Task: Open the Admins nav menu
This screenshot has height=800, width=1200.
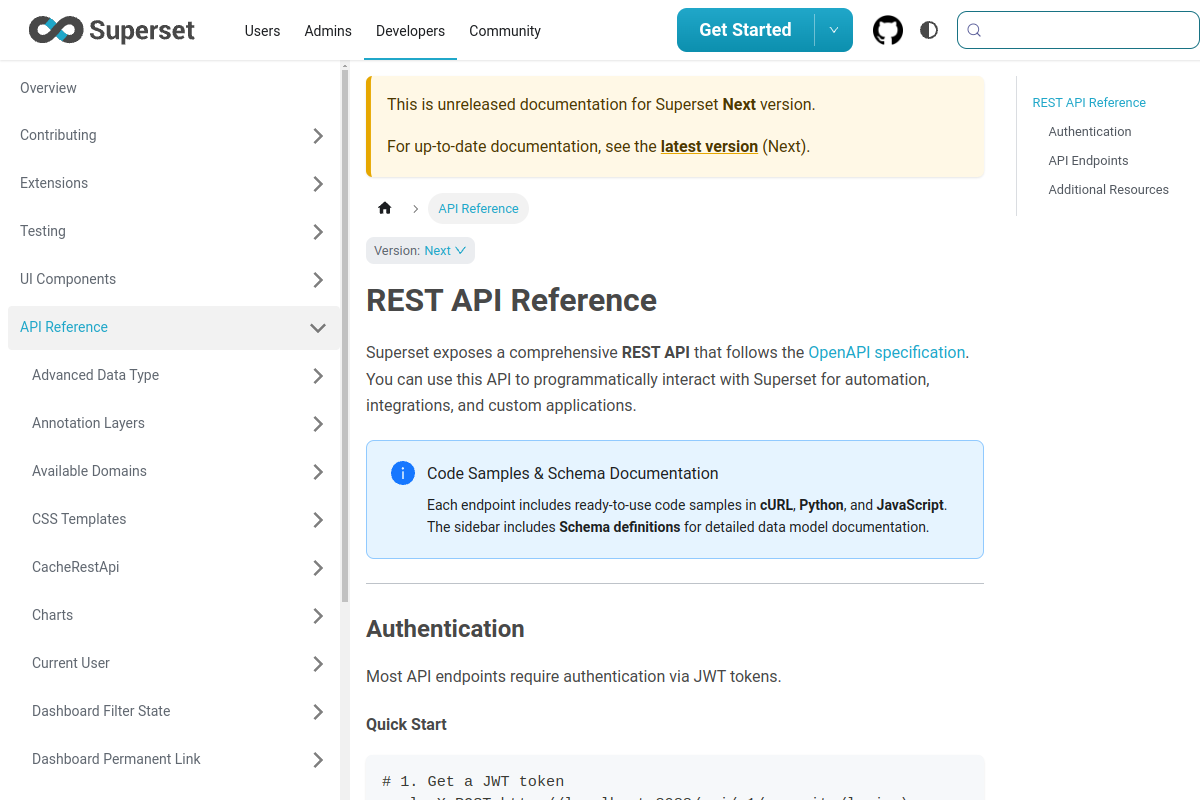Action: coord(328,31)
